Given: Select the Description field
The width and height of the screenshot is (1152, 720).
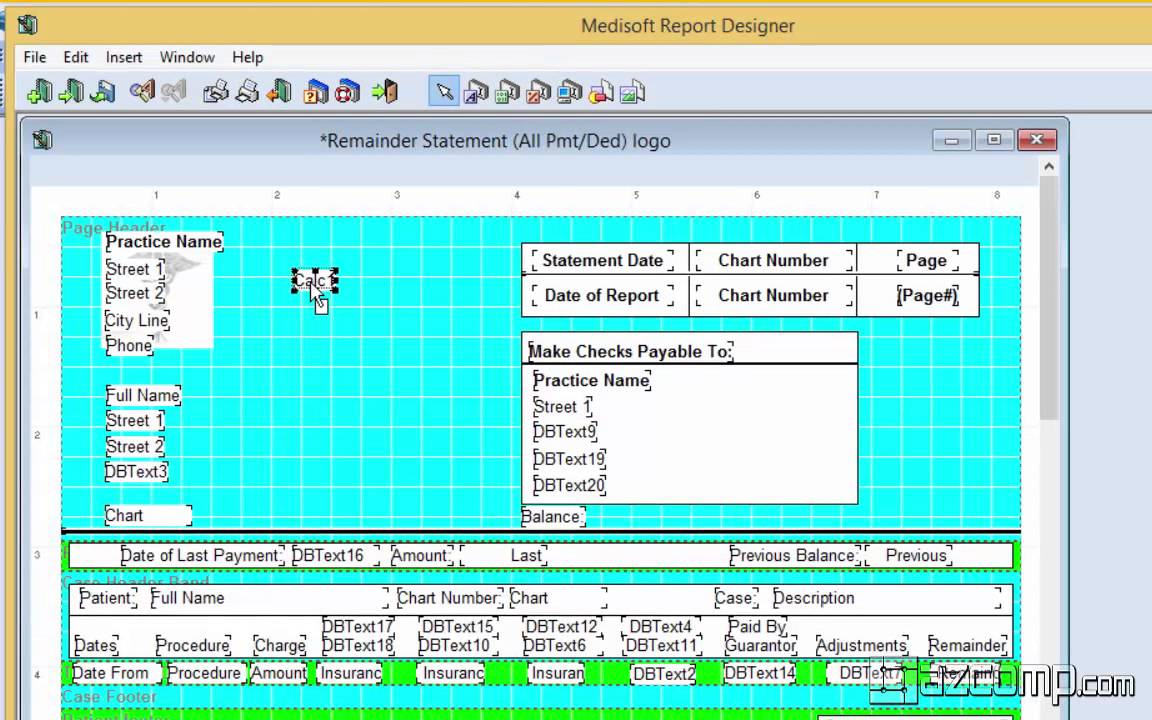Looking at the screenshot, I should 887,598.
